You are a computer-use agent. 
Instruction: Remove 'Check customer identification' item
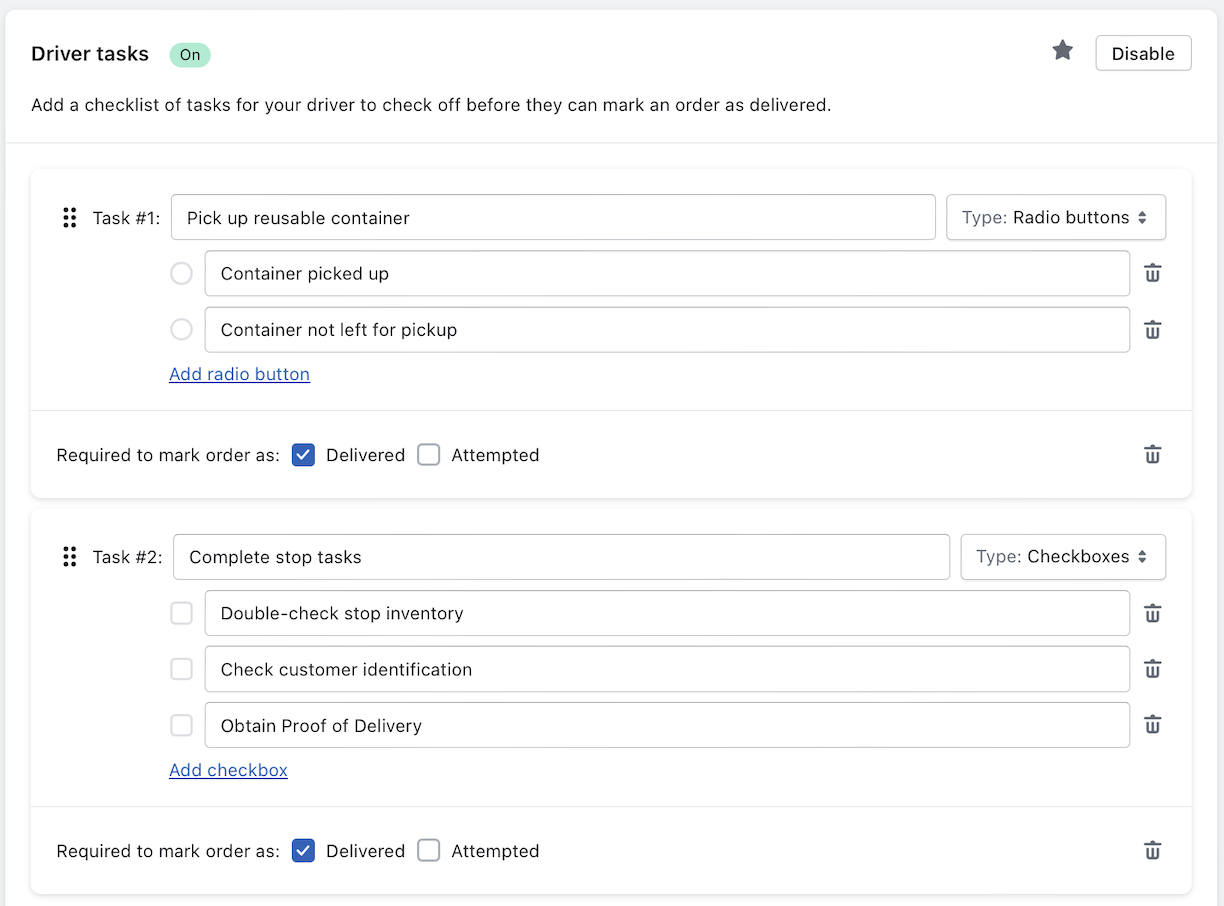tap(1152, 669)
